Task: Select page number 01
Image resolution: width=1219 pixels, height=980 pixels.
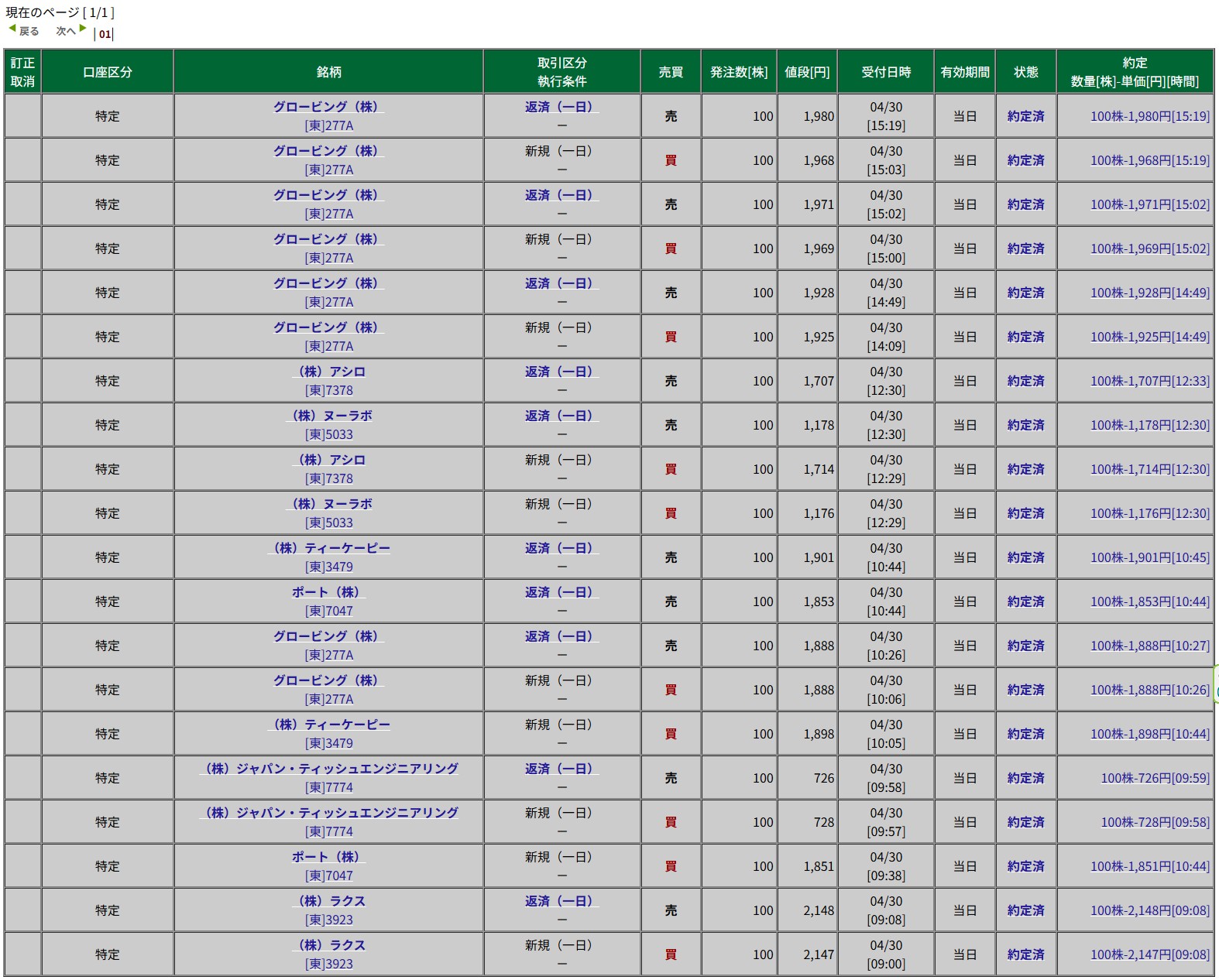Action: point(105,34)
